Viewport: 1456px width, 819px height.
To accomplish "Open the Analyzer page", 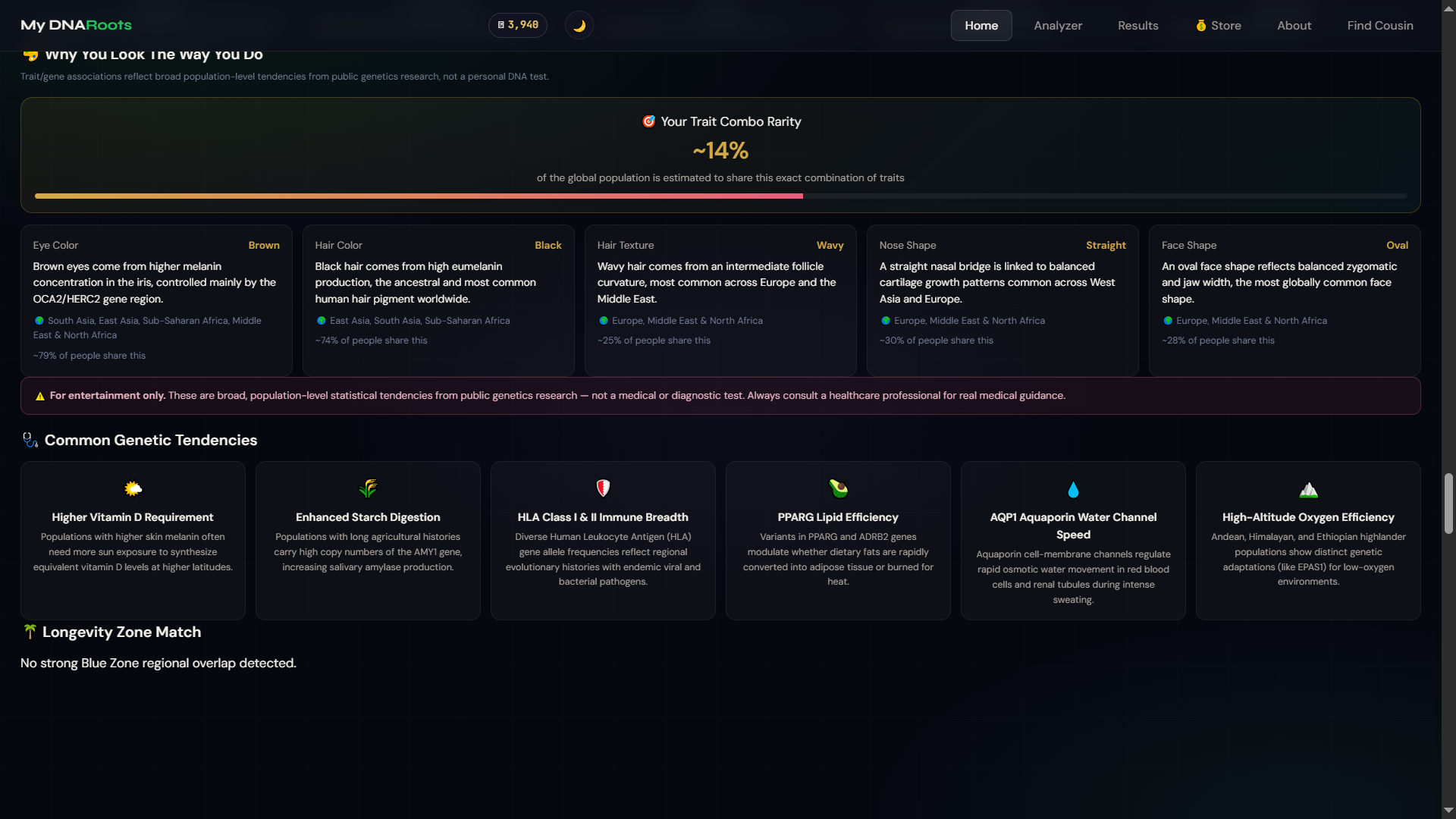I will 1058,25.
